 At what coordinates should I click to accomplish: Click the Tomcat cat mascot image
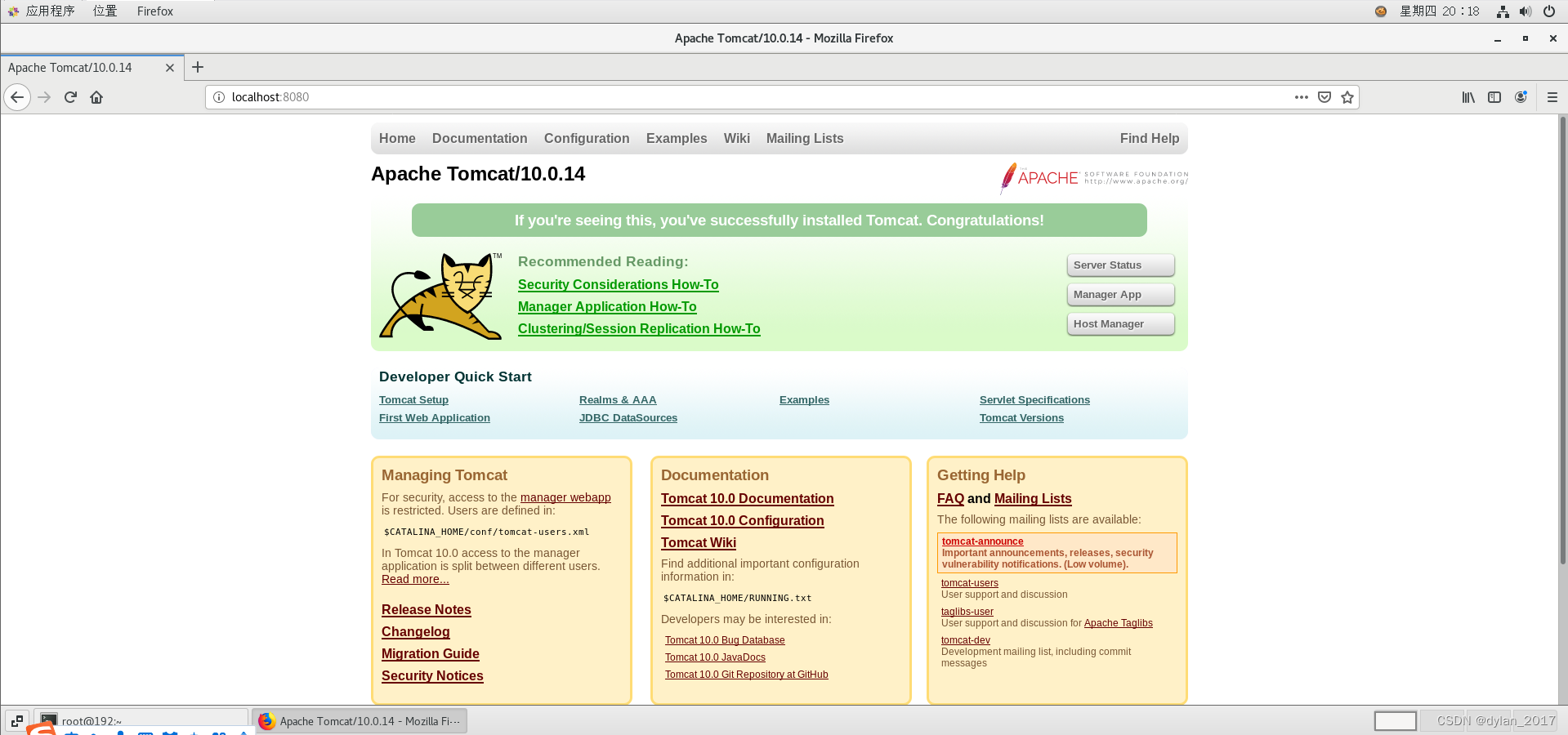coord(441,296)
